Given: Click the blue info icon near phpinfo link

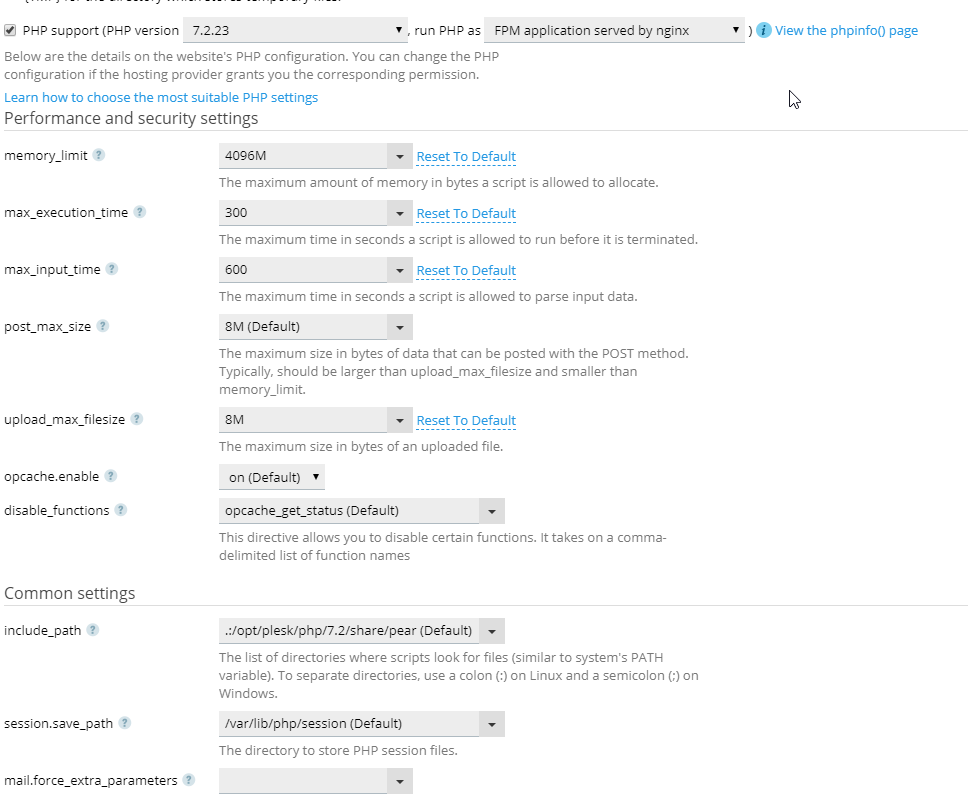Looking at the screenshot, I should tap(764, 30).
